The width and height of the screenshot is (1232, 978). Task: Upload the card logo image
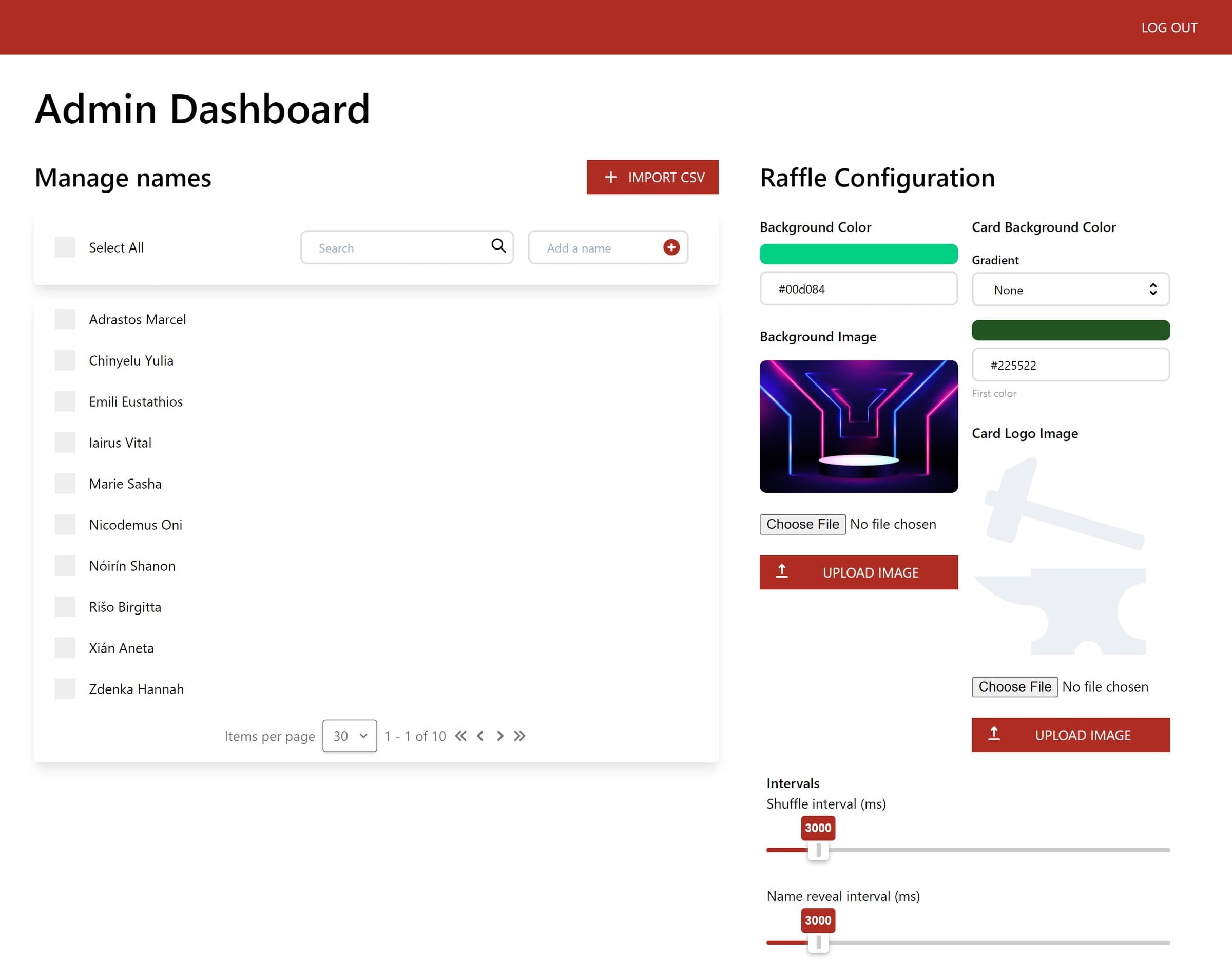tap(1070, 735)
